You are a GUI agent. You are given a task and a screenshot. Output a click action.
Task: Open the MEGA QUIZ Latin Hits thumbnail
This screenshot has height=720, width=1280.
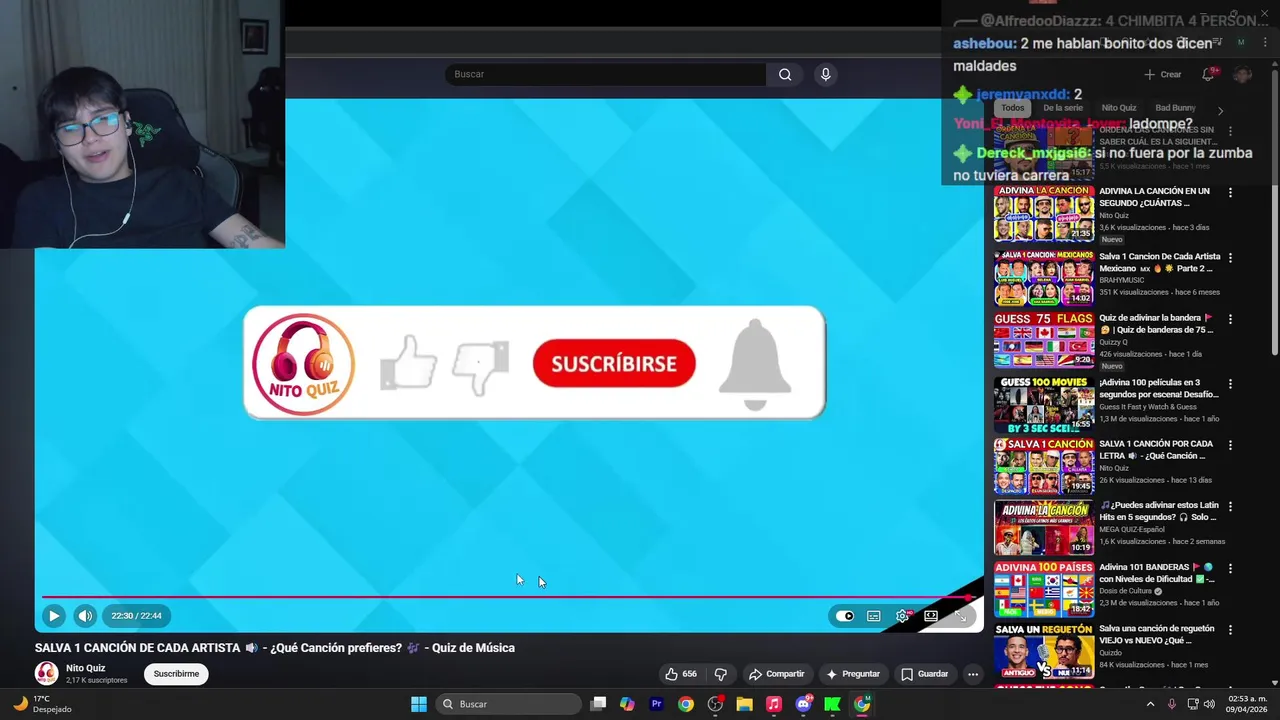[x=1044, y=528]
